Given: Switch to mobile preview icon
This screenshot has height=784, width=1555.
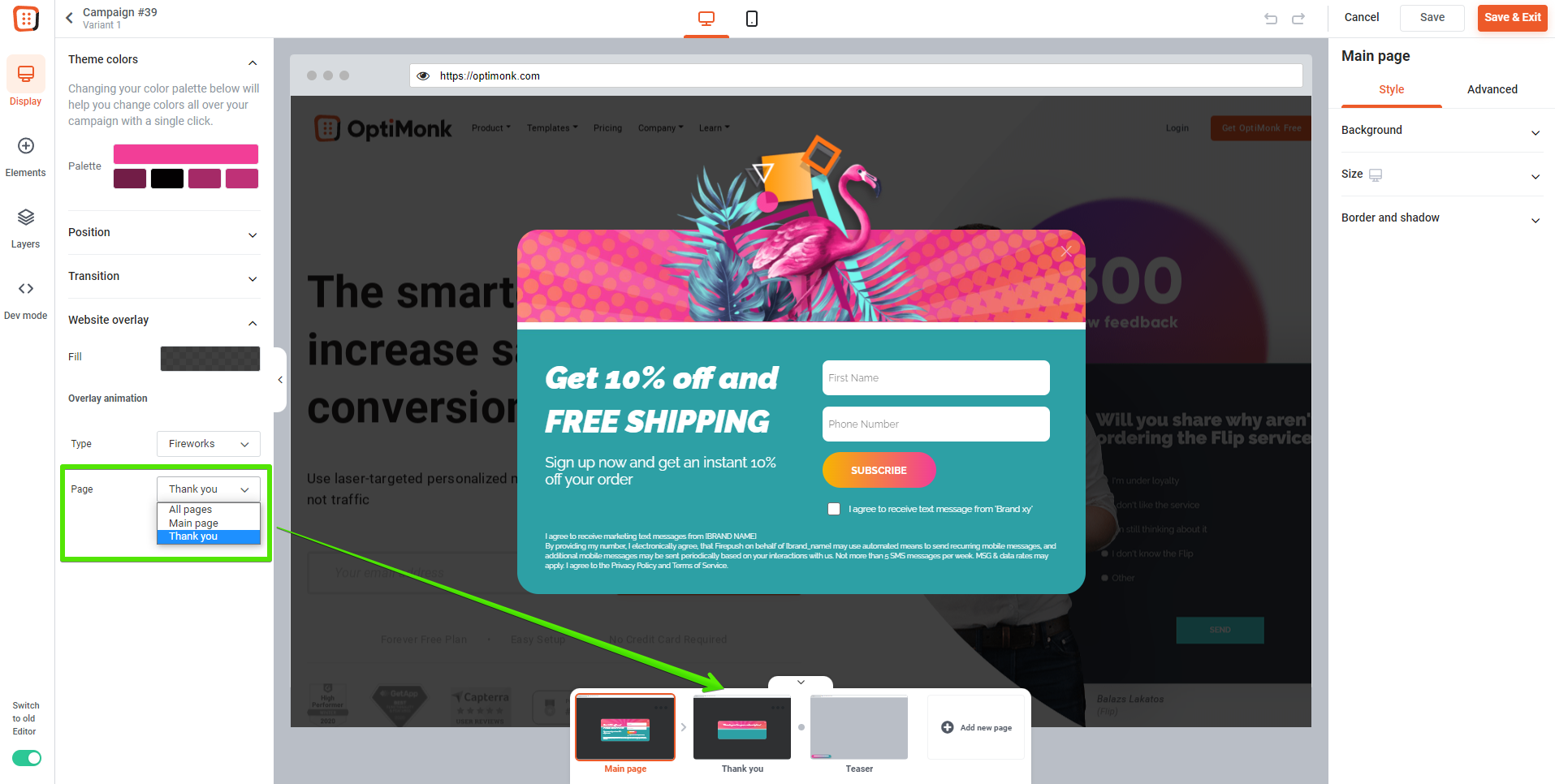Looking at the screenshot, I should 752,18.
